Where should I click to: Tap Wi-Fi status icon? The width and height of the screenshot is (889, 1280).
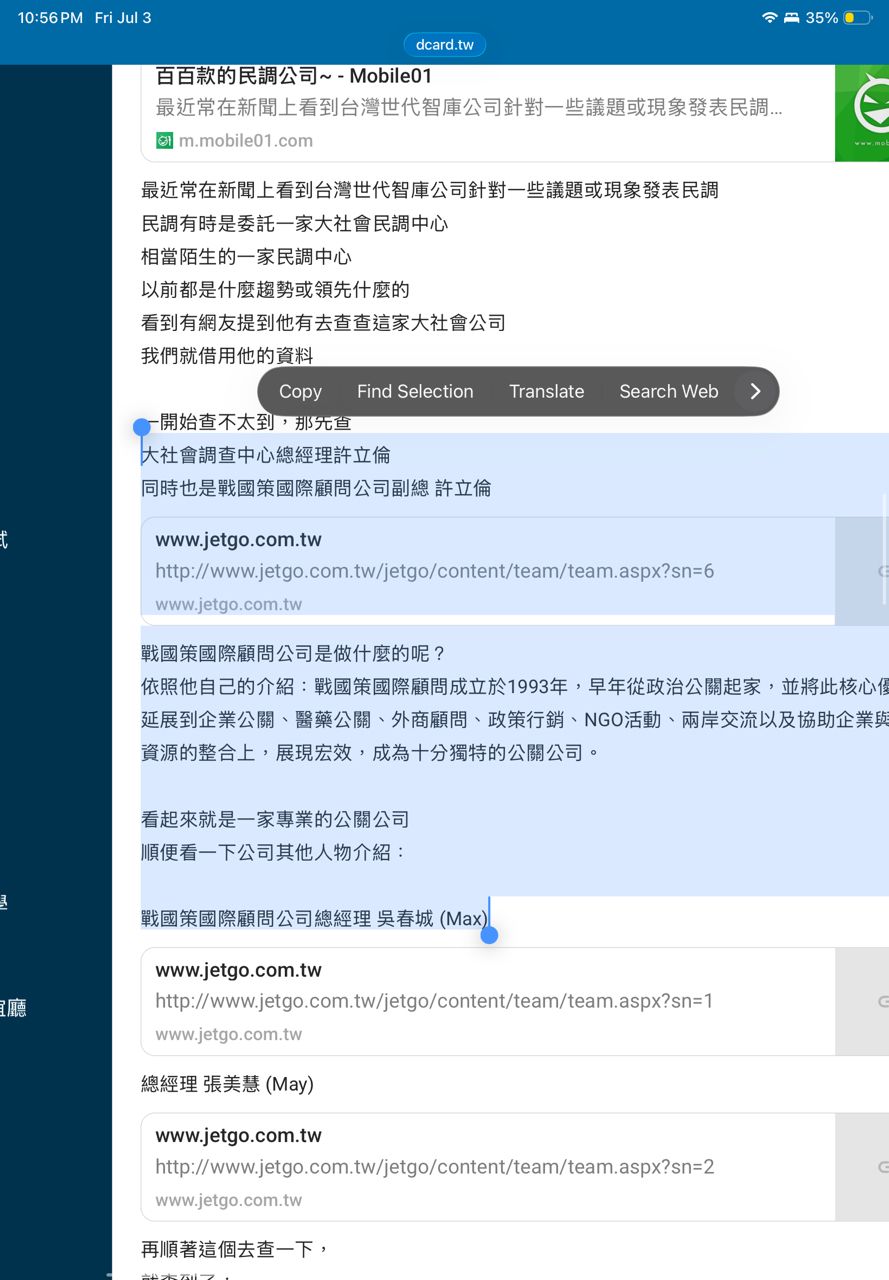click(x=769, y=18)
